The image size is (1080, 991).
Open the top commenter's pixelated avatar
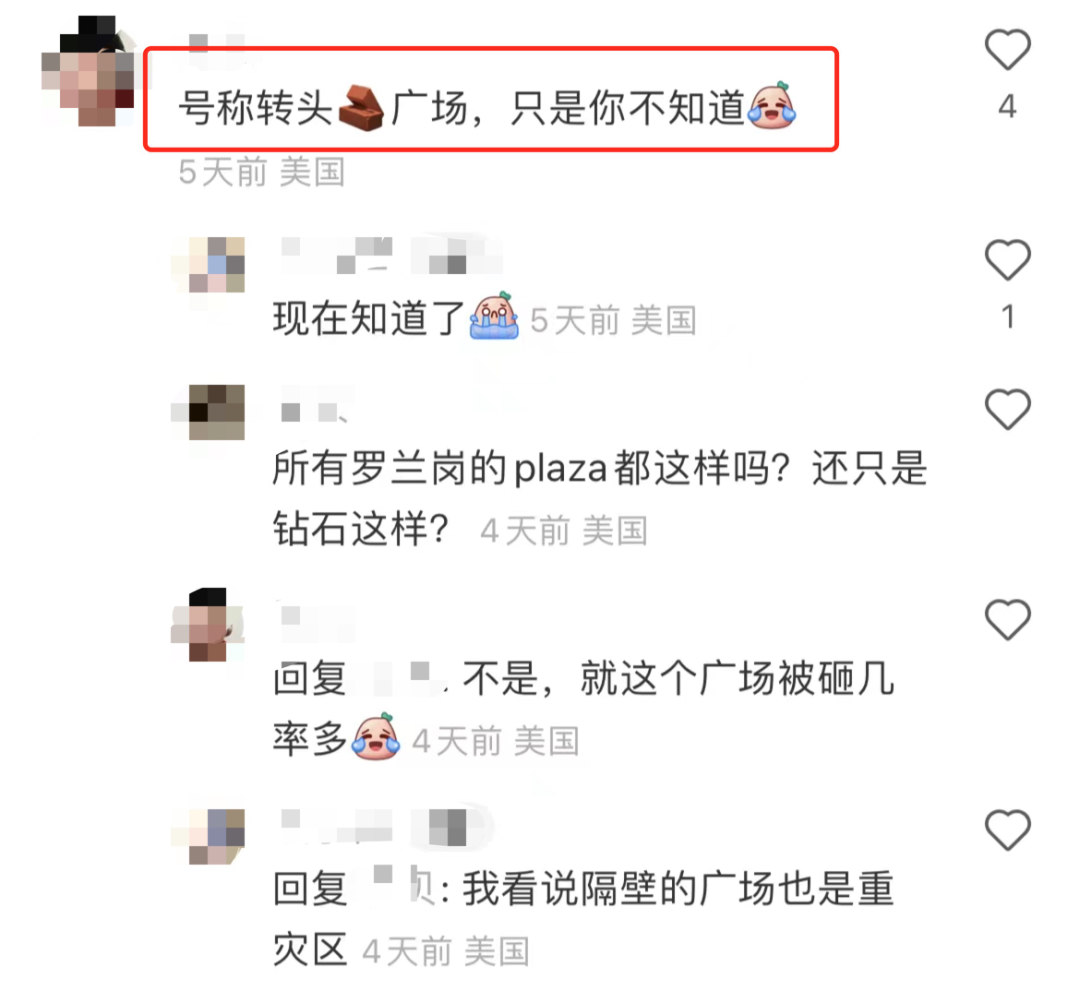[x=88, y=71]
